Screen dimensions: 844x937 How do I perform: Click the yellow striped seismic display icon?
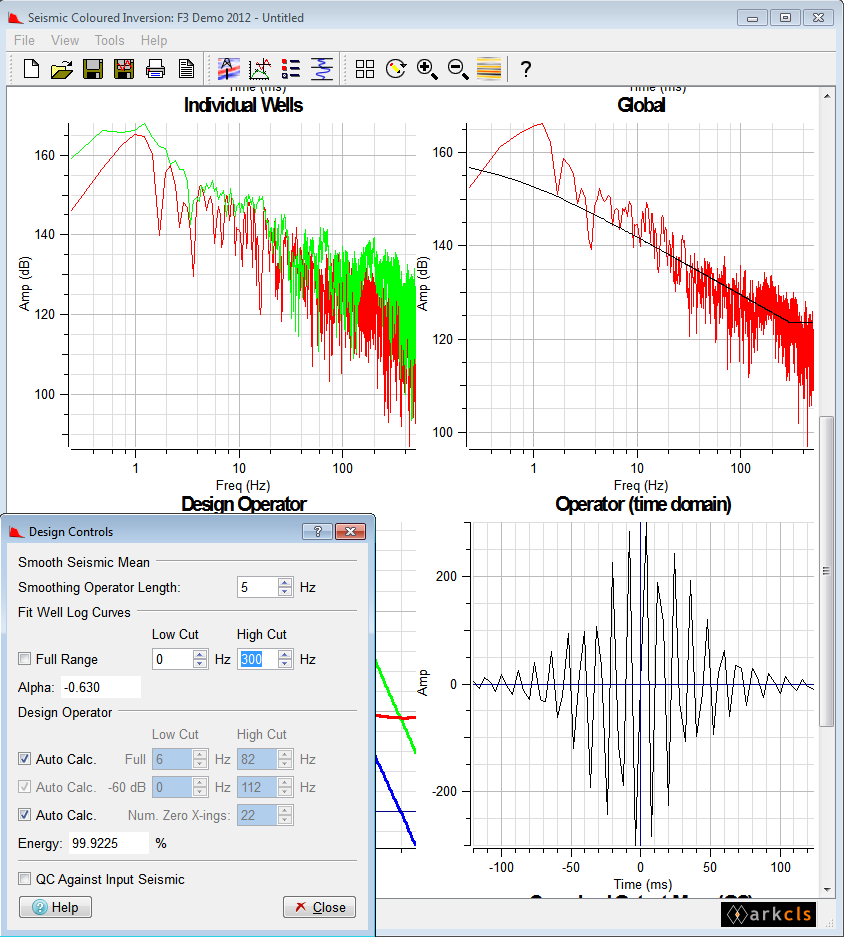[489, 69]
